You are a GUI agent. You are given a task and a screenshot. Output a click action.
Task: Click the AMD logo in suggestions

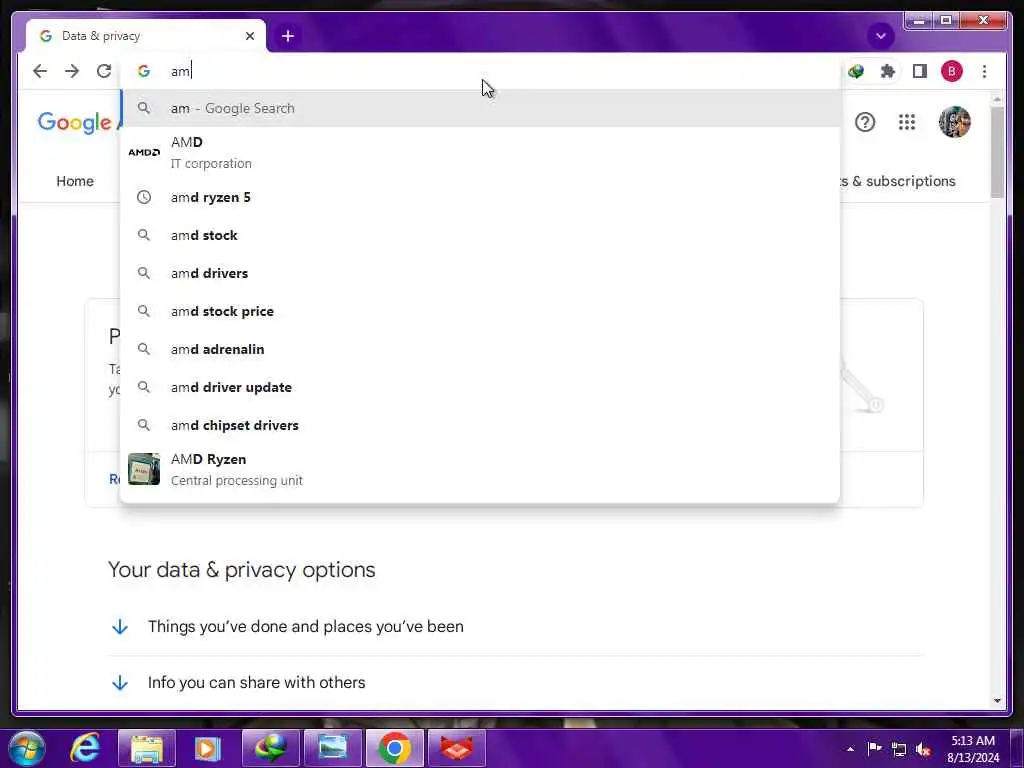click(x=144, y=152)
